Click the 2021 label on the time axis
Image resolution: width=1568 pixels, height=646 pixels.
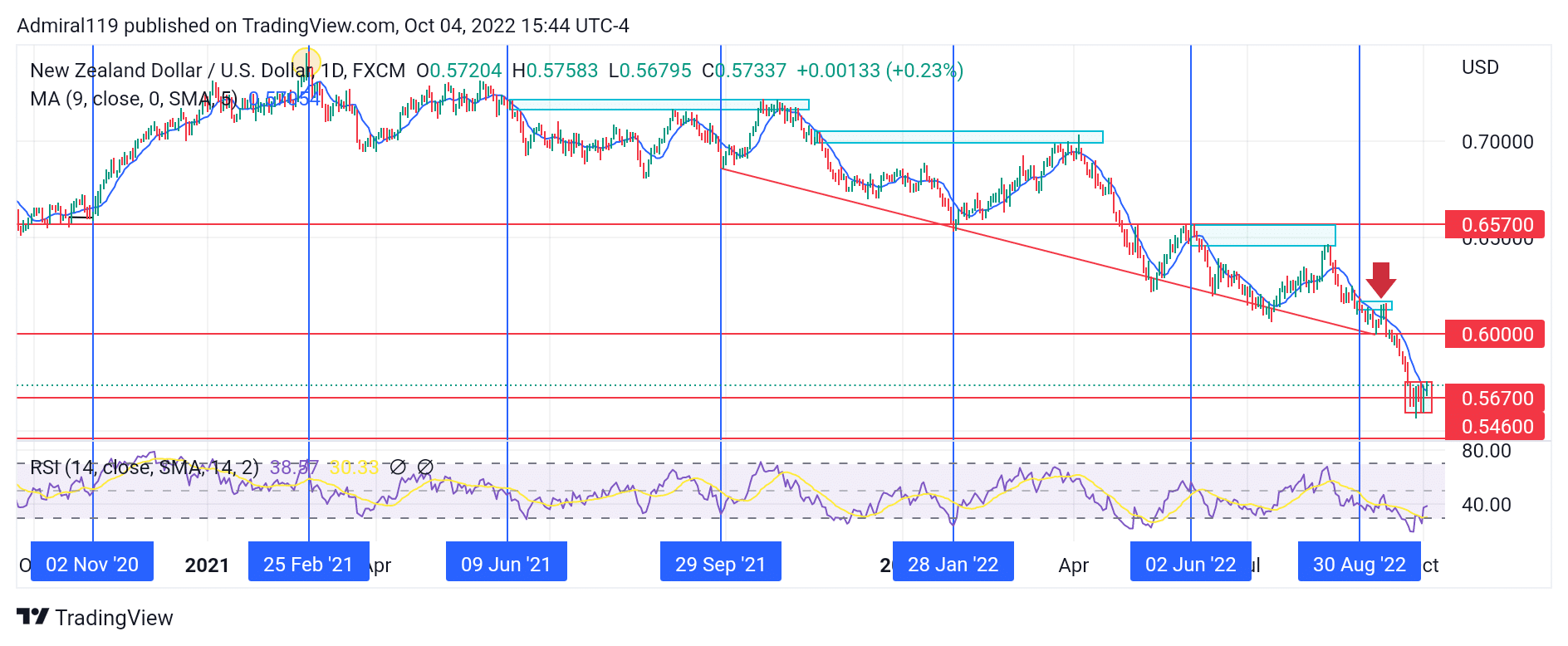click(x=207, y=565)
